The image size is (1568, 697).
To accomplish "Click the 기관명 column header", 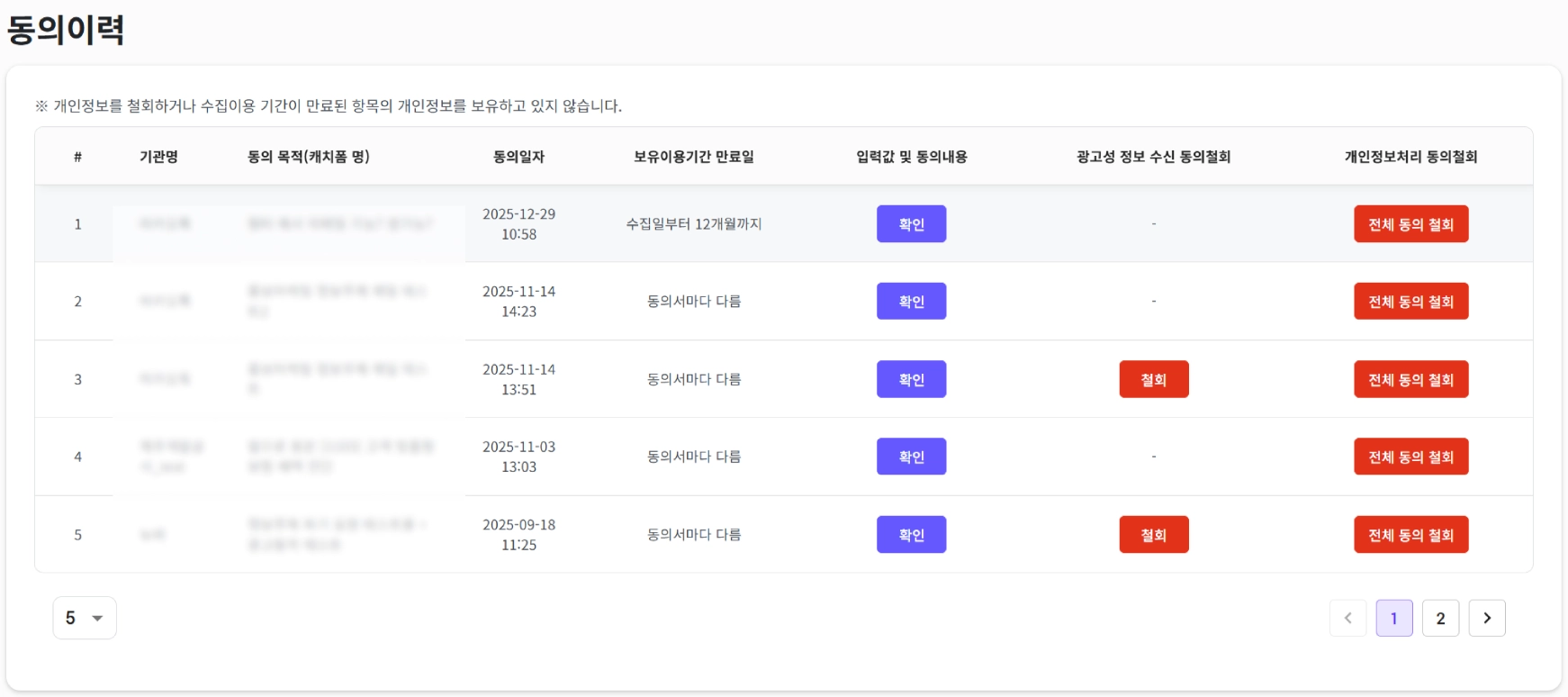I will (x=158, y=157).
